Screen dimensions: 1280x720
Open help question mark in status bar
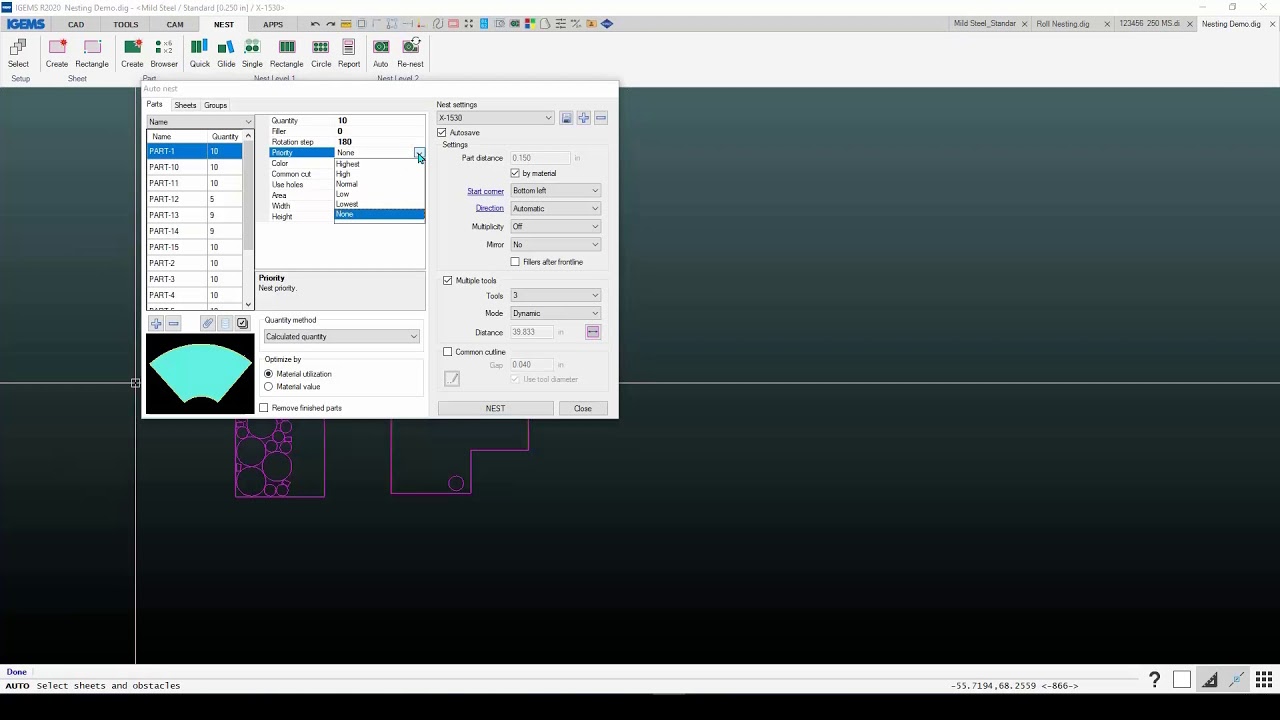(x=1154, y=680)
